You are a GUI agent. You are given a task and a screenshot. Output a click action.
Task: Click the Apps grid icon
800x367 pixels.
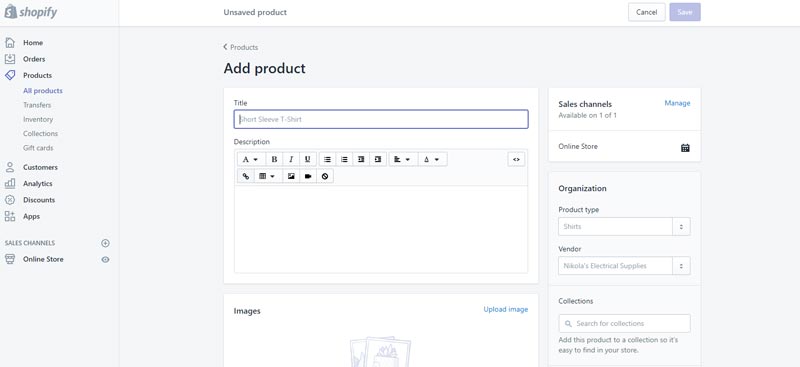pos(10,216)
